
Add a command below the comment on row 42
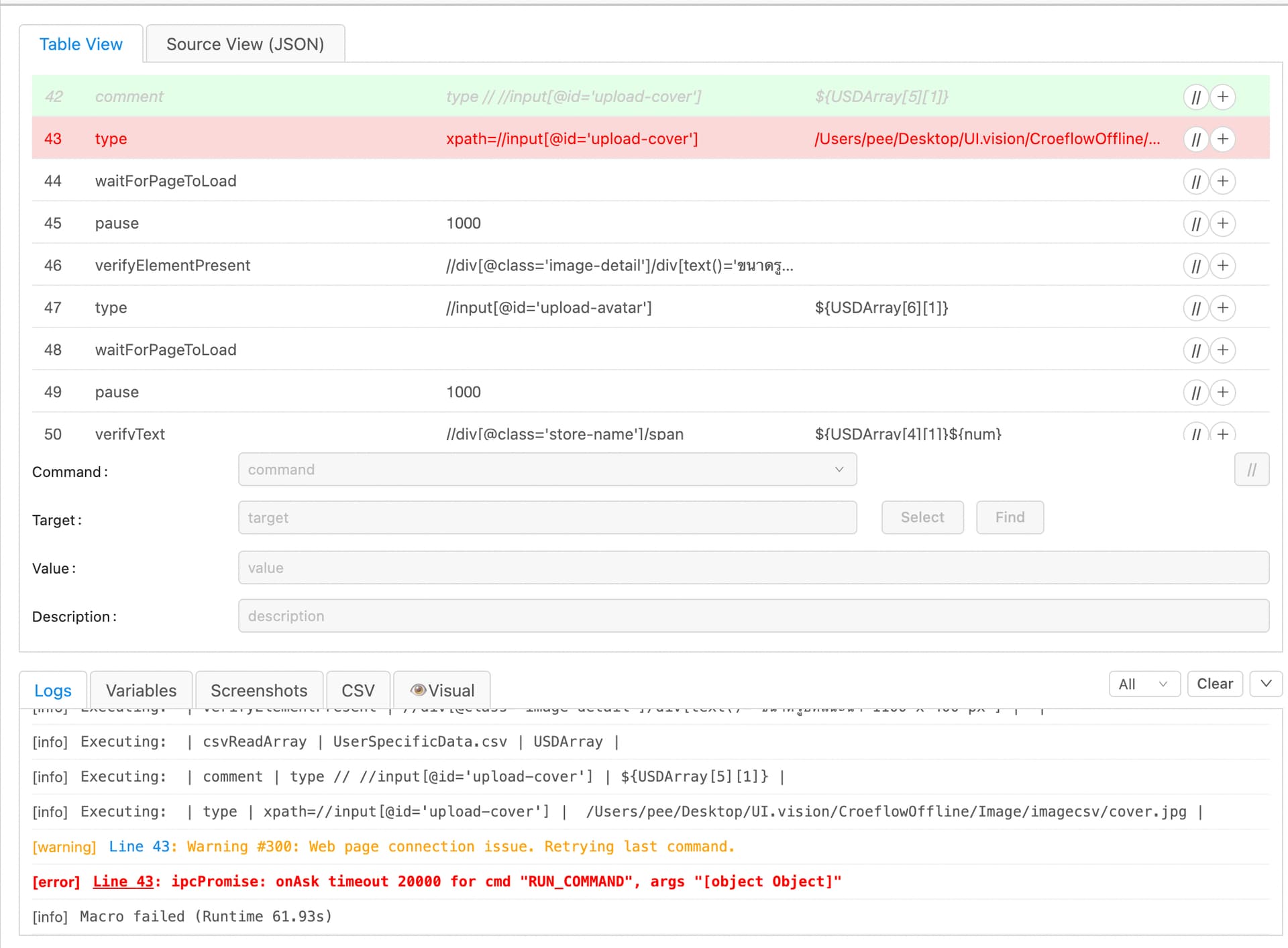tap(1222, 97)
